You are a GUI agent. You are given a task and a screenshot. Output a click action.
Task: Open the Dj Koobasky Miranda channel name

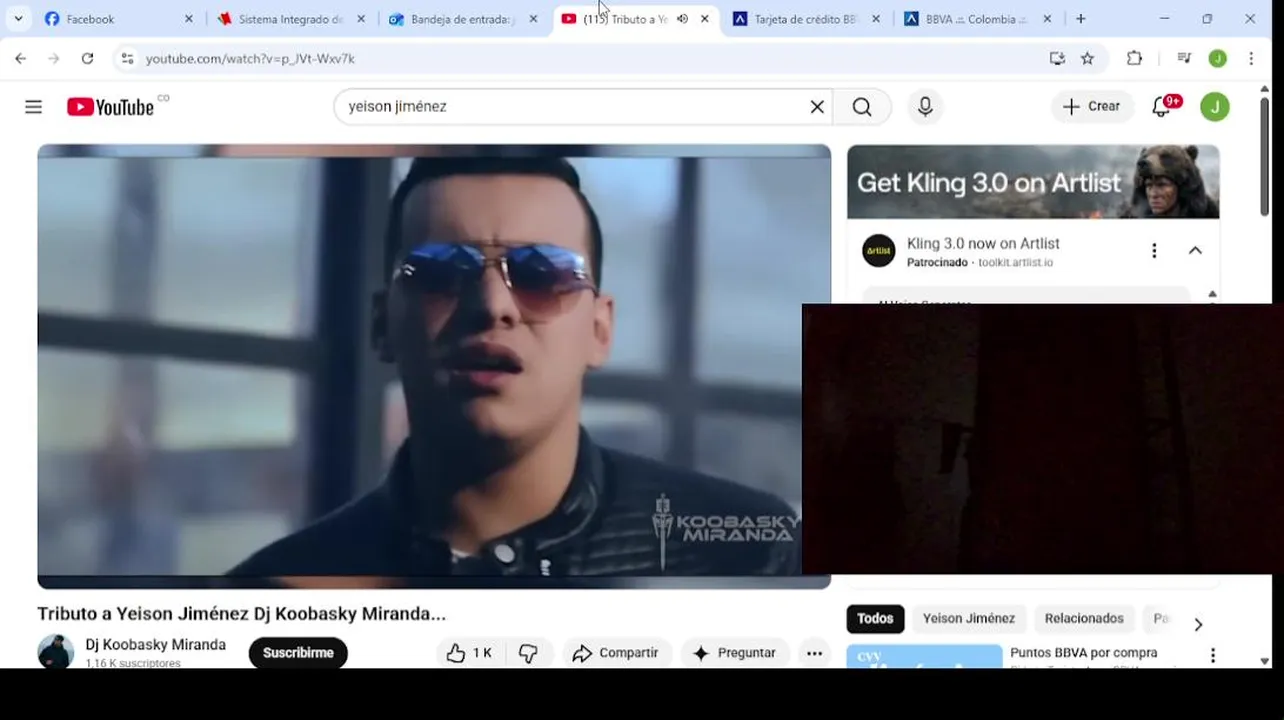coord(155,645)
